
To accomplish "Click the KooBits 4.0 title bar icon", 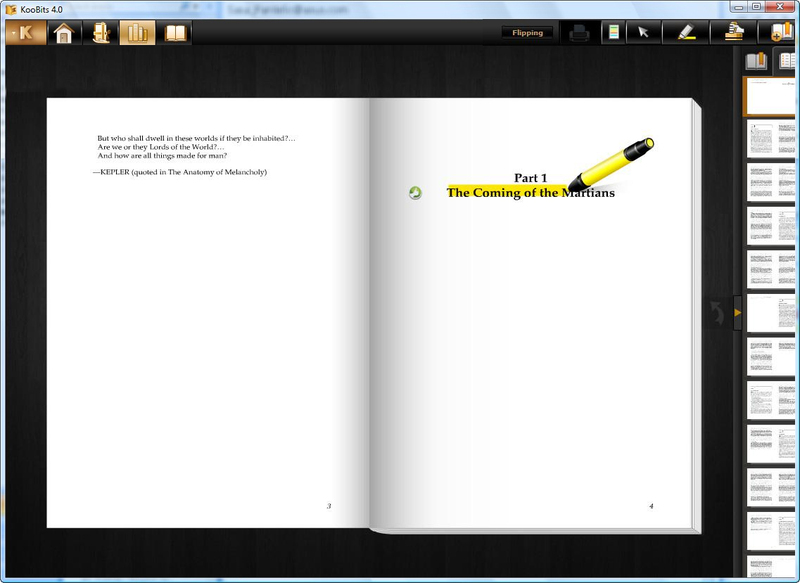I will pos(11,9).
